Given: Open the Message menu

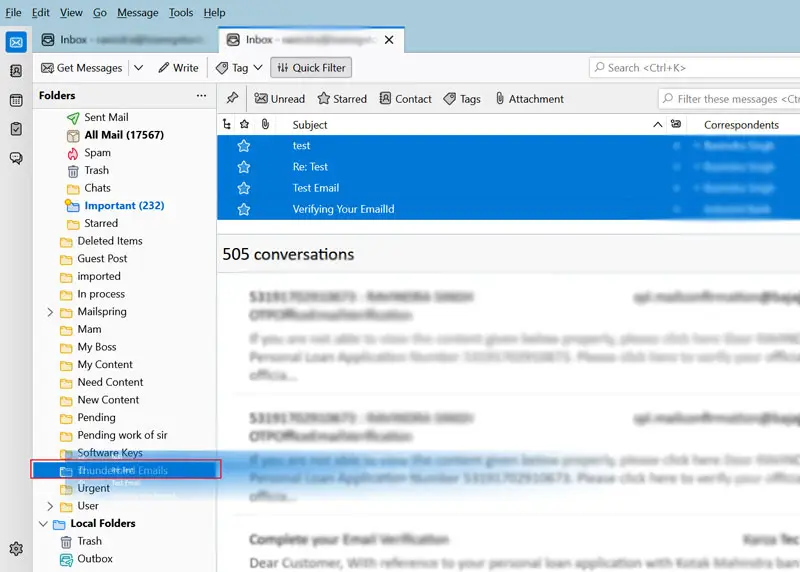Looking at the screenshot, I should [x=137, y=13].
